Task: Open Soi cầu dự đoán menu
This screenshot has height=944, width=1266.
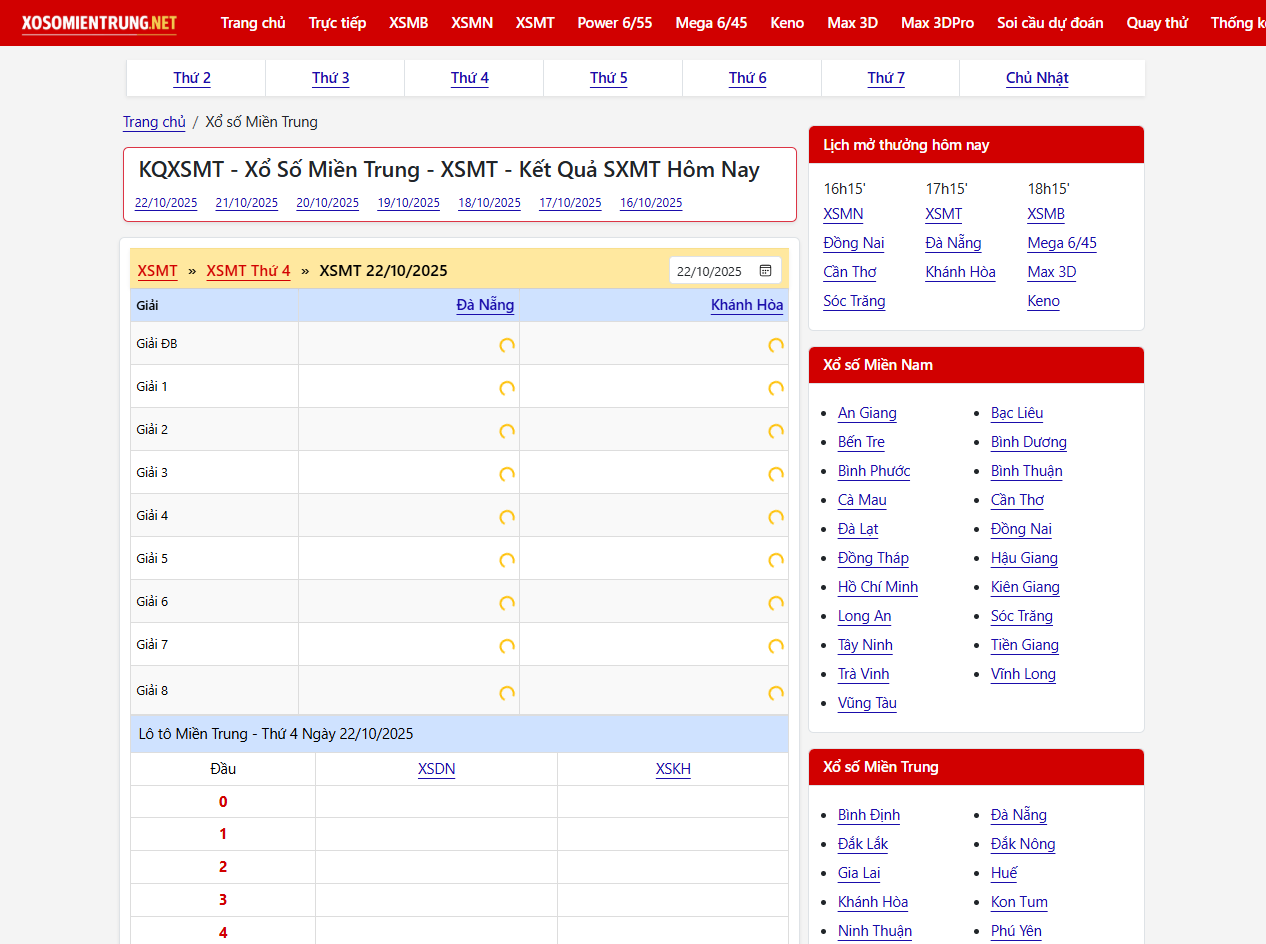Action: point(1050,22)
